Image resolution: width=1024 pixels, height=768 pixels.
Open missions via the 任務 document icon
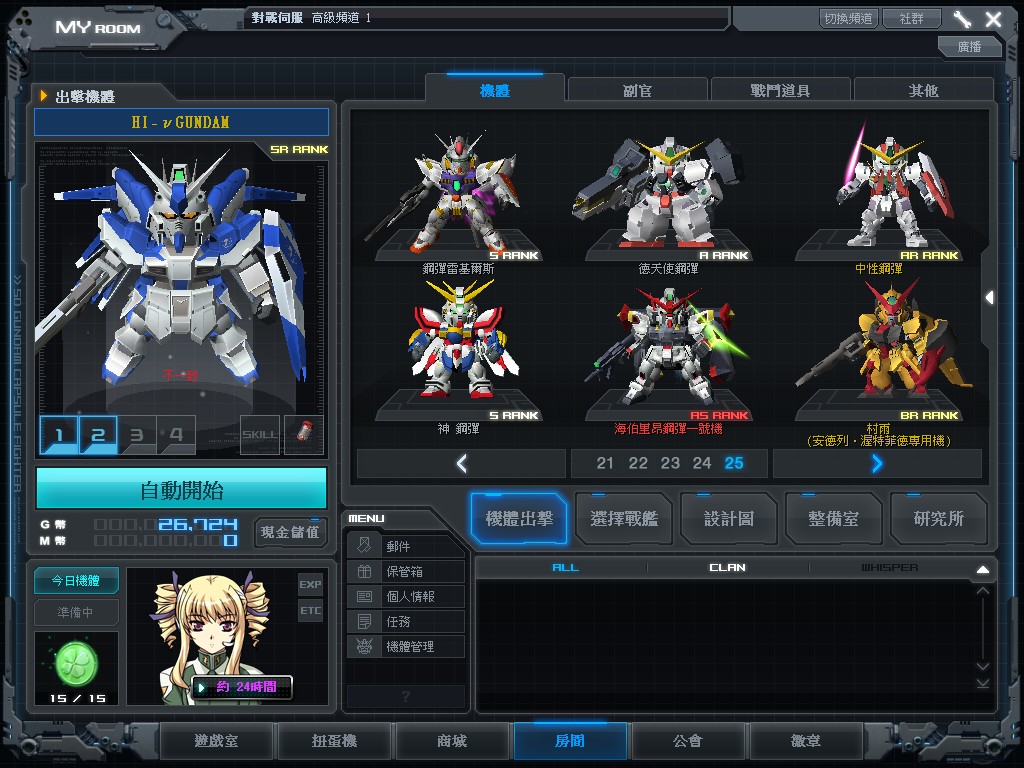(x=364, y=621)
